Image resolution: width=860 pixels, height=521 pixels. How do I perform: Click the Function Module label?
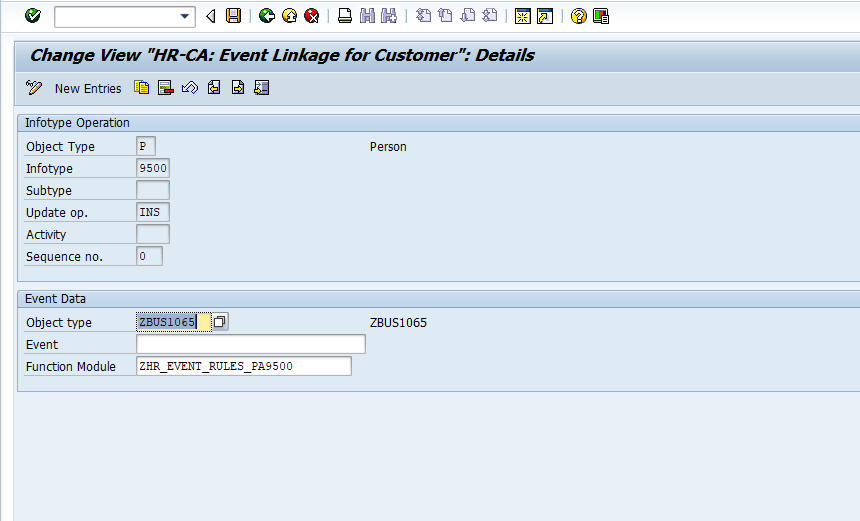coord(71,366)
